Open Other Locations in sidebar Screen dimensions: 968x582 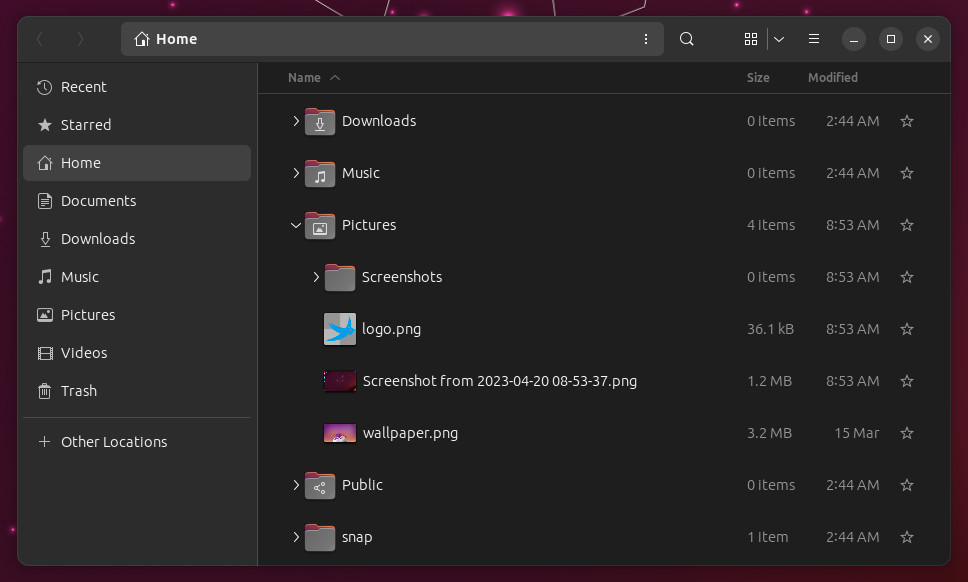tap(136, 442)
